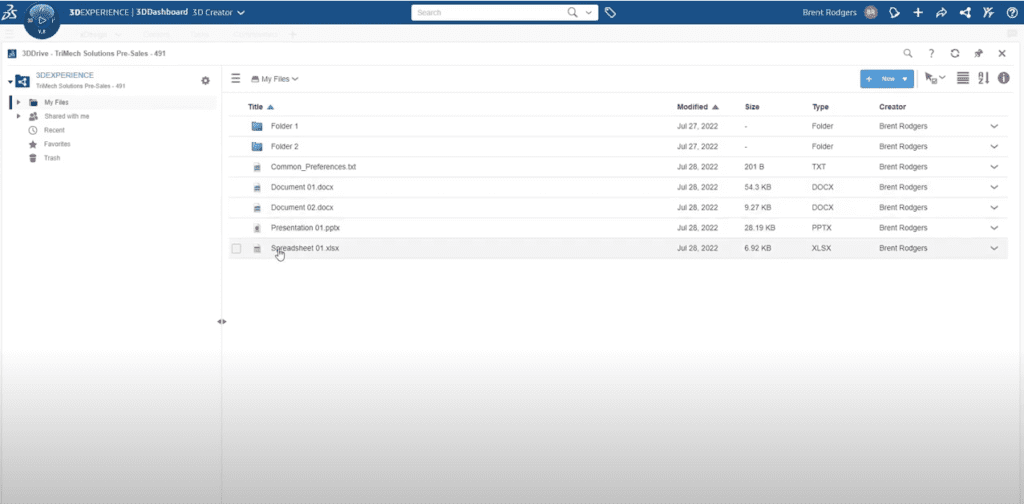Toggle the hamburger side panel icon
The height and width of the screenshot is (504, 1024).
click(x=236, y=78)
